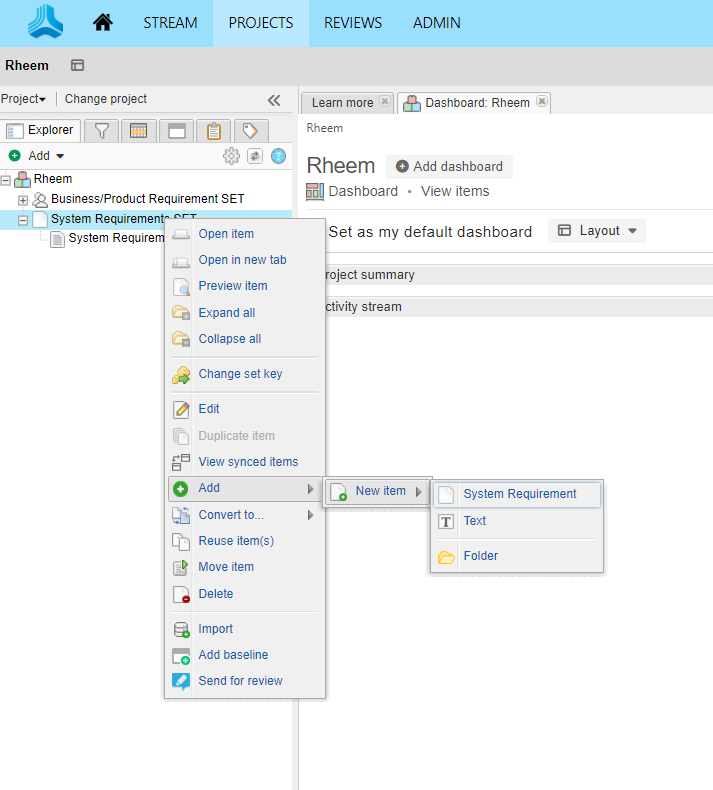Close the Learn more tab

tap(384, 101)
